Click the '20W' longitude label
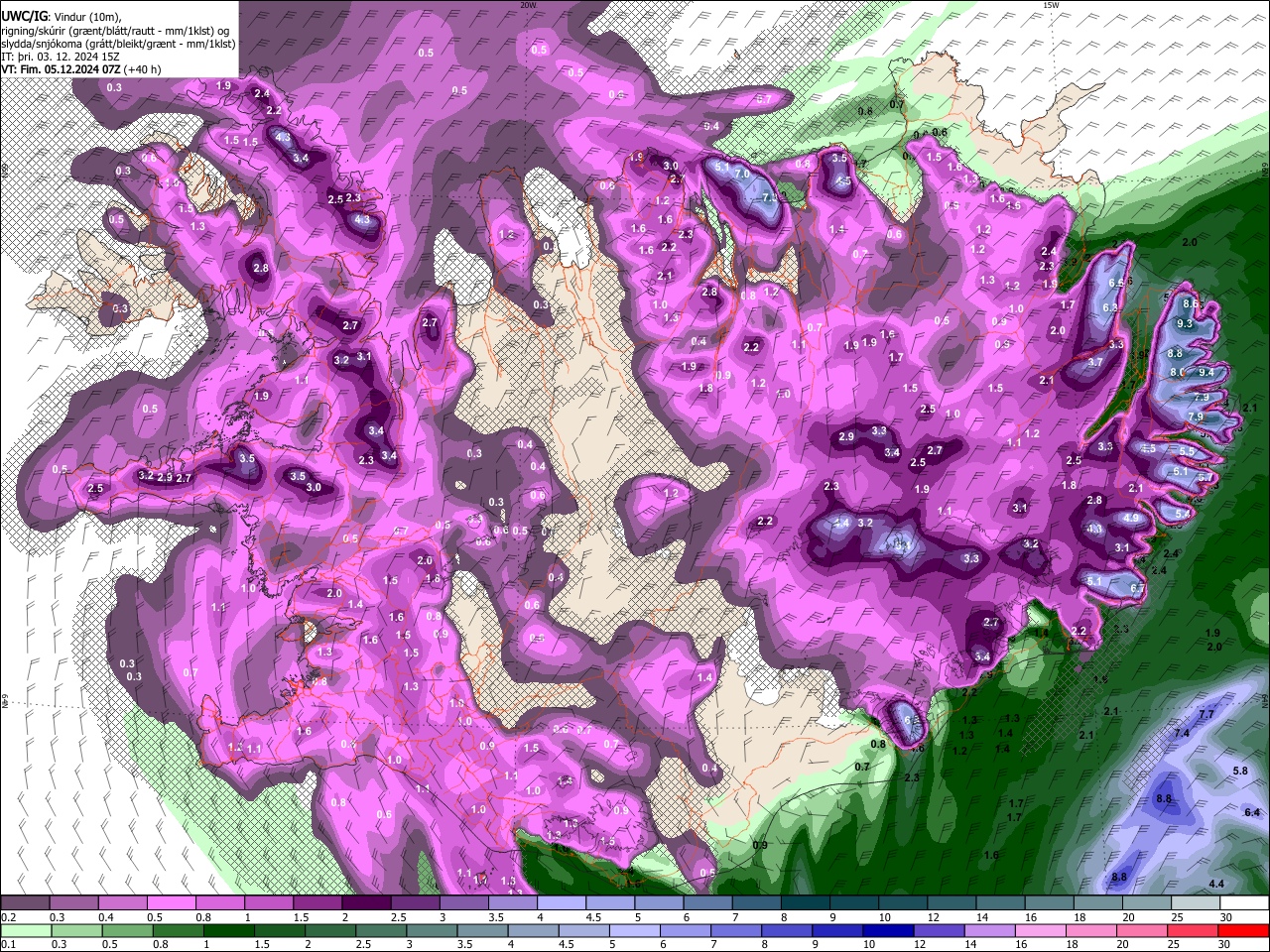 click(528, 5)
